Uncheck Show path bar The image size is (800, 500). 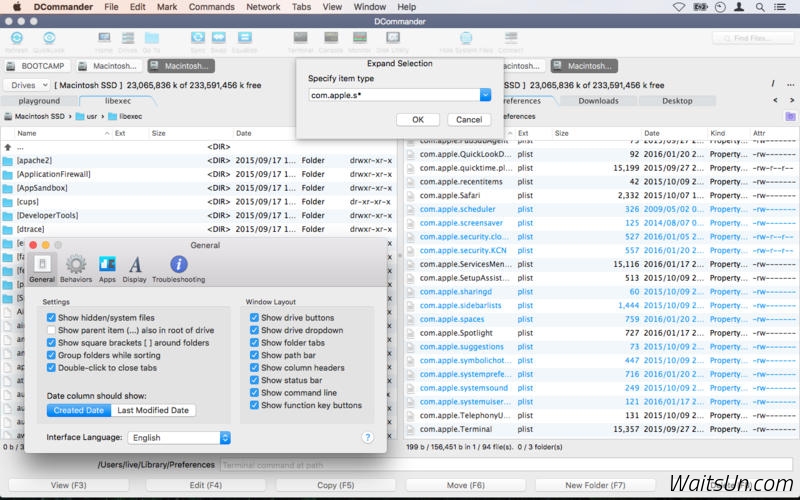coord(254,355)
